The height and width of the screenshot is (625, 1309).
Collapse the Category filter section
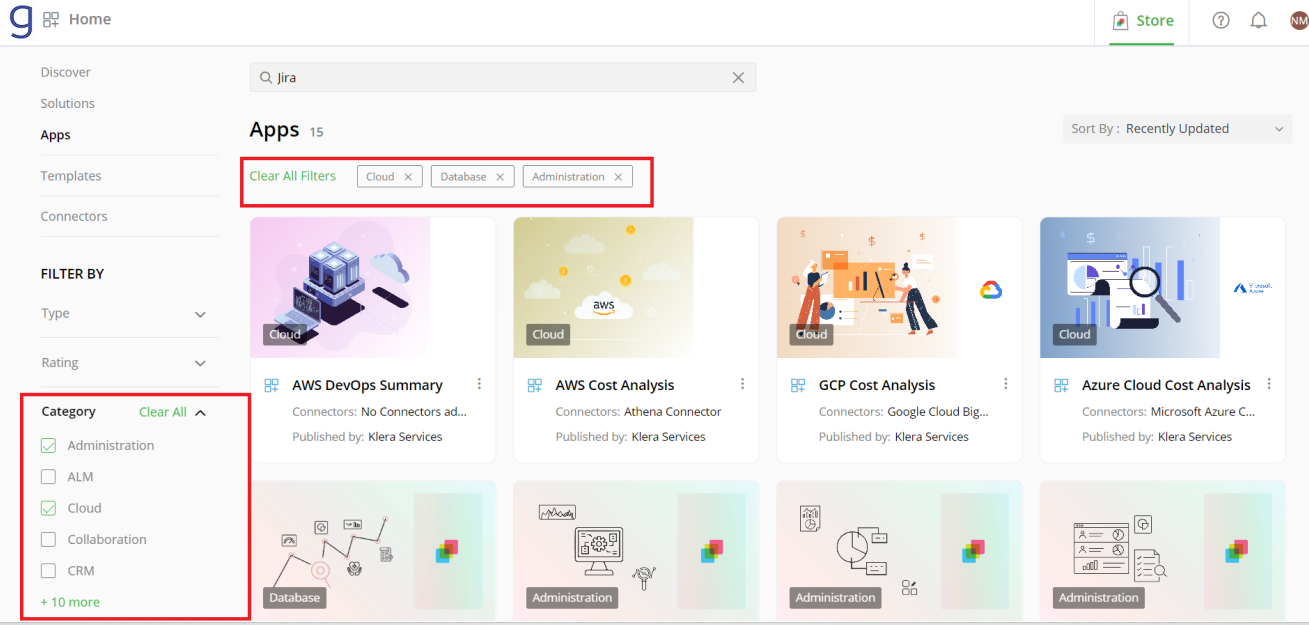[200, 413]
